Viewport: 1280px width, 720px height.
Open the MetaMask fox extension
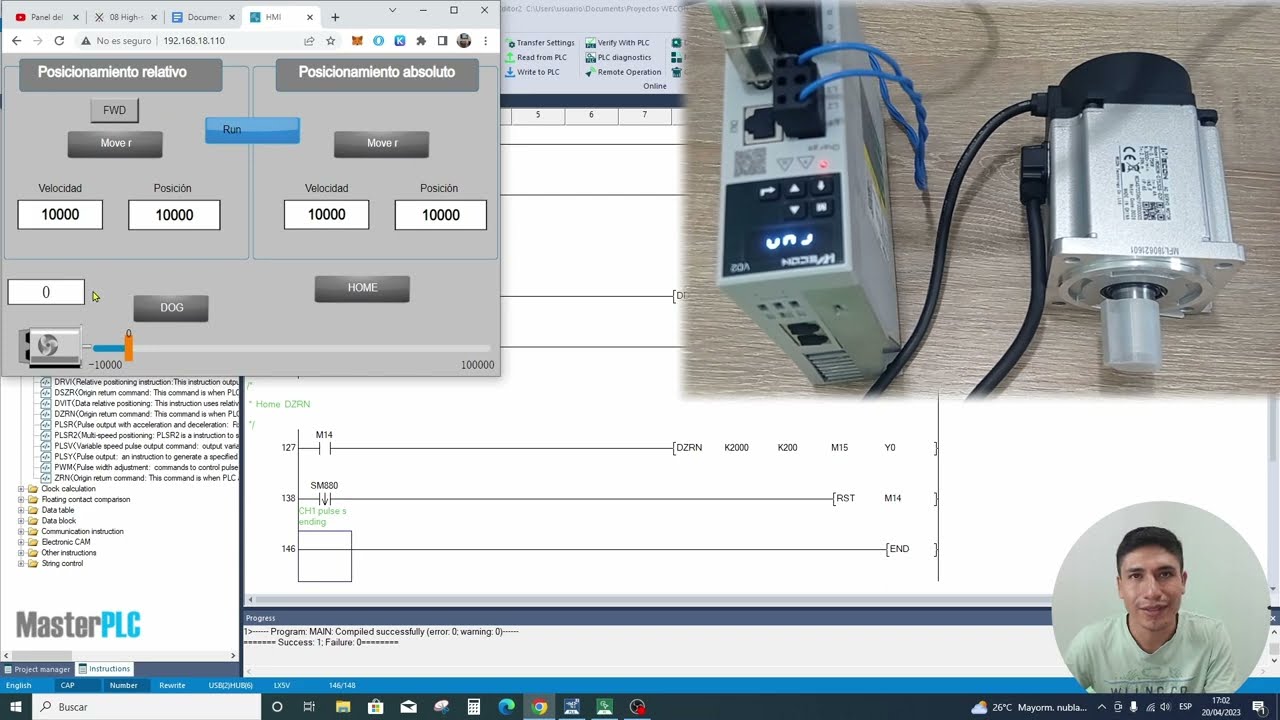(x=357, y=41)
